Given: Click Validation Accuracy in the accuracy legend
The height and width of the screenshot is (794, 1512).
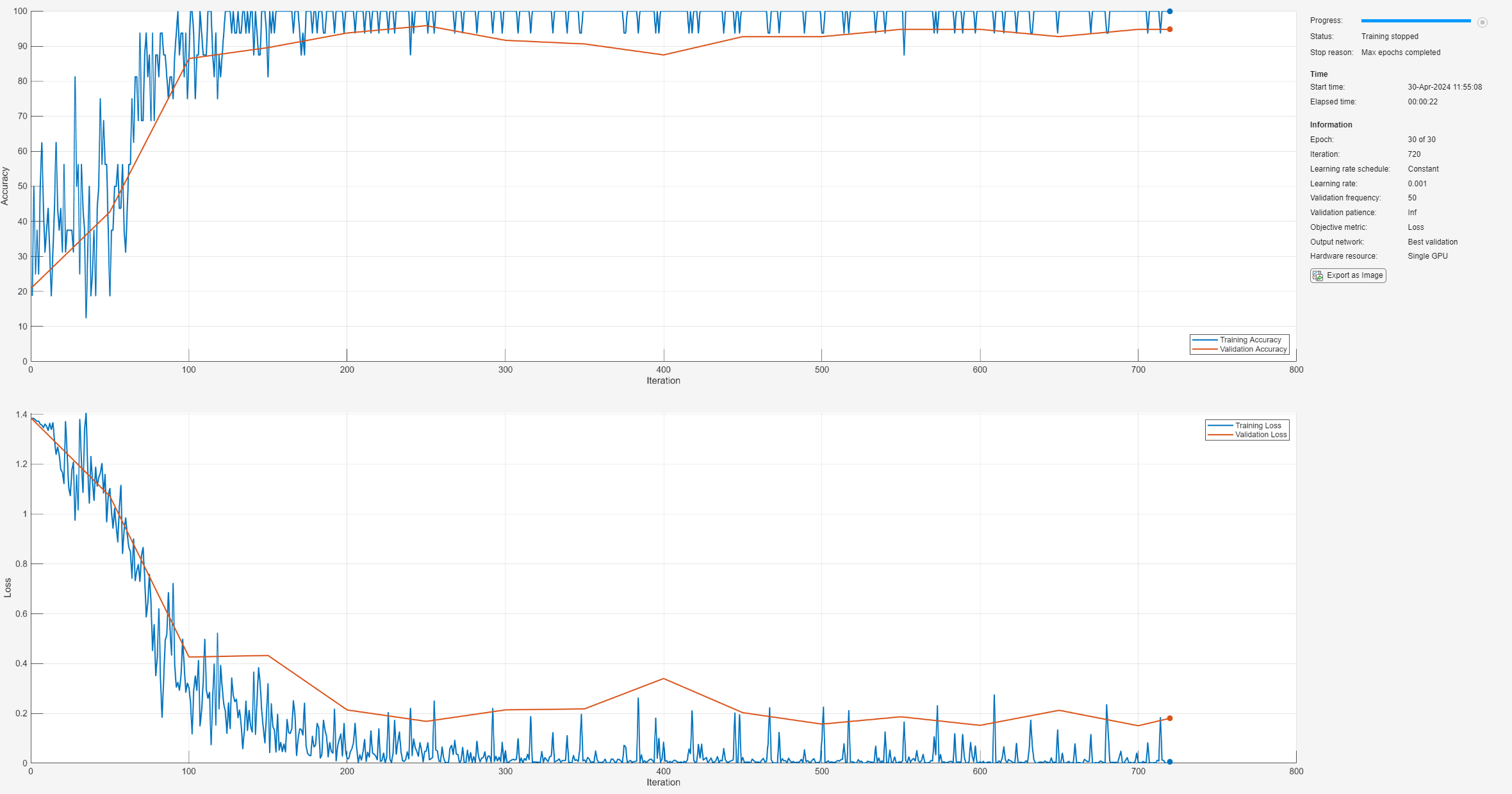Looking at the screenshot, I should point(1253,349).
